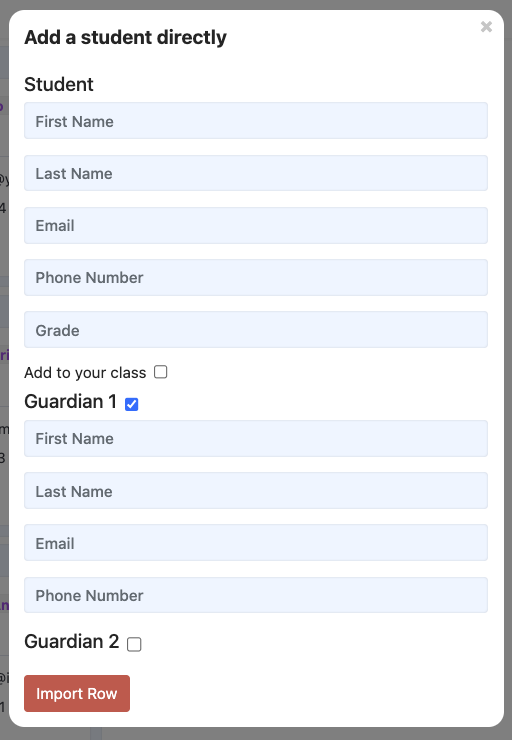Viewport: 512px width, 740px height.
Task: Select the Student Email input
Action: click(x=256, y=225)
